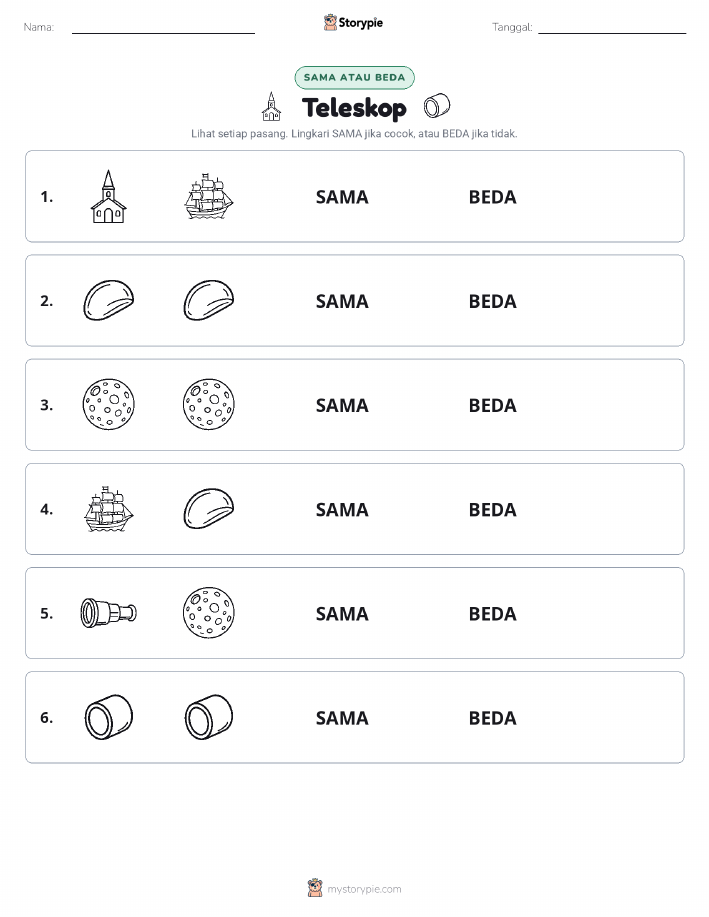709x917 pixels.
Task: Click the Nama input line
Action: pos(163,28)
